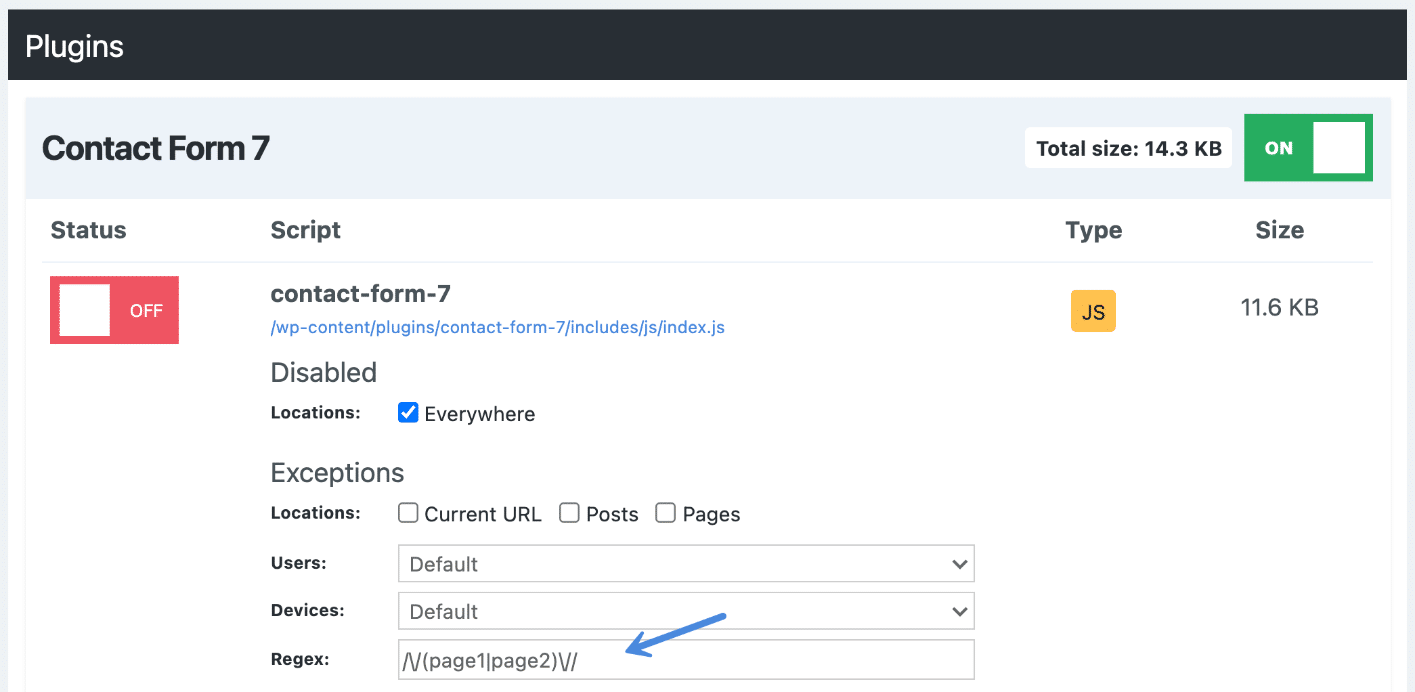Viewport: 1415px width, 692px height.
Task: Click the Size column header
Action: (x=1279, y=230)
